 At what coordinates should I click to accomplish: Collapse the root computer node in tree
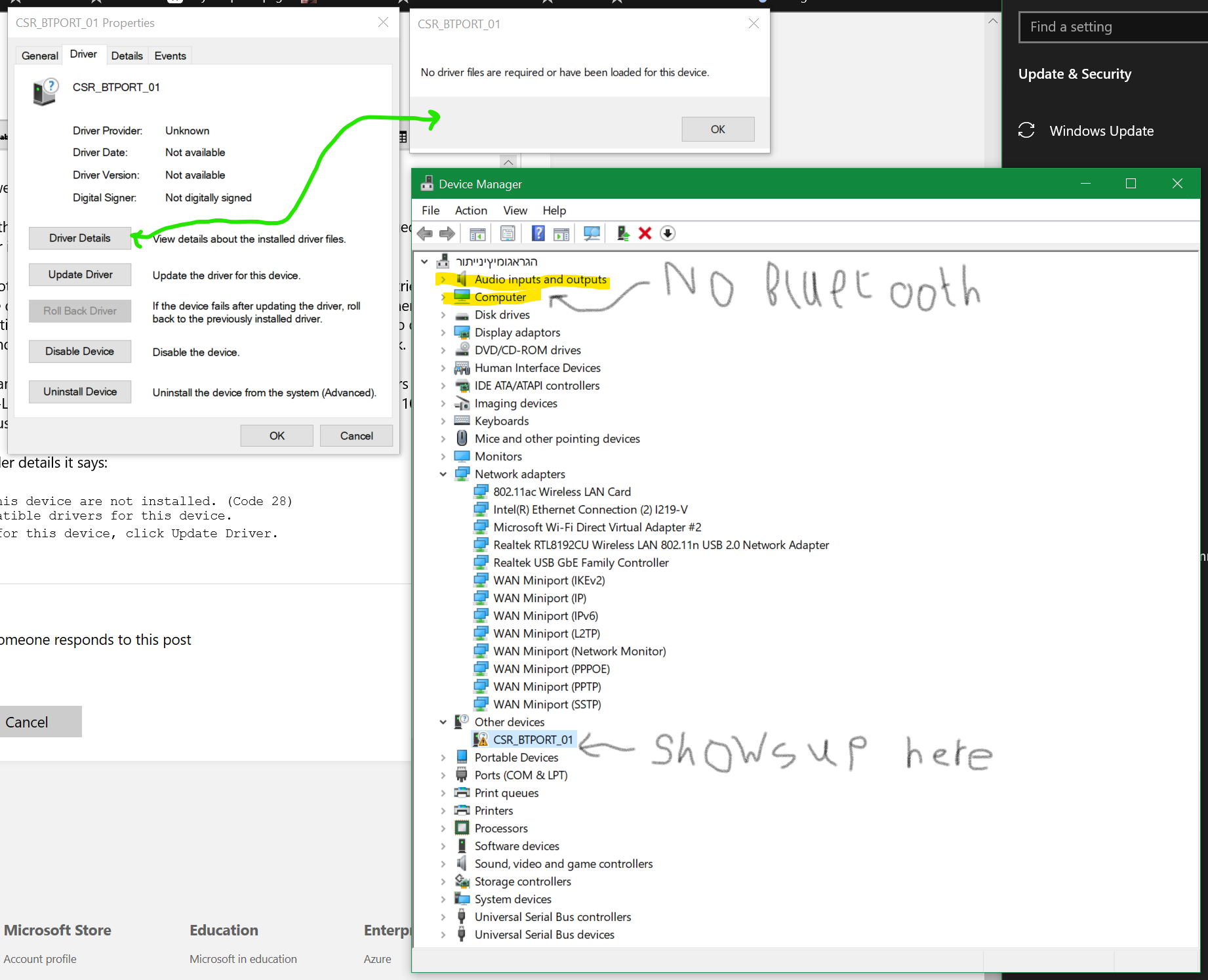click(425, 261)
